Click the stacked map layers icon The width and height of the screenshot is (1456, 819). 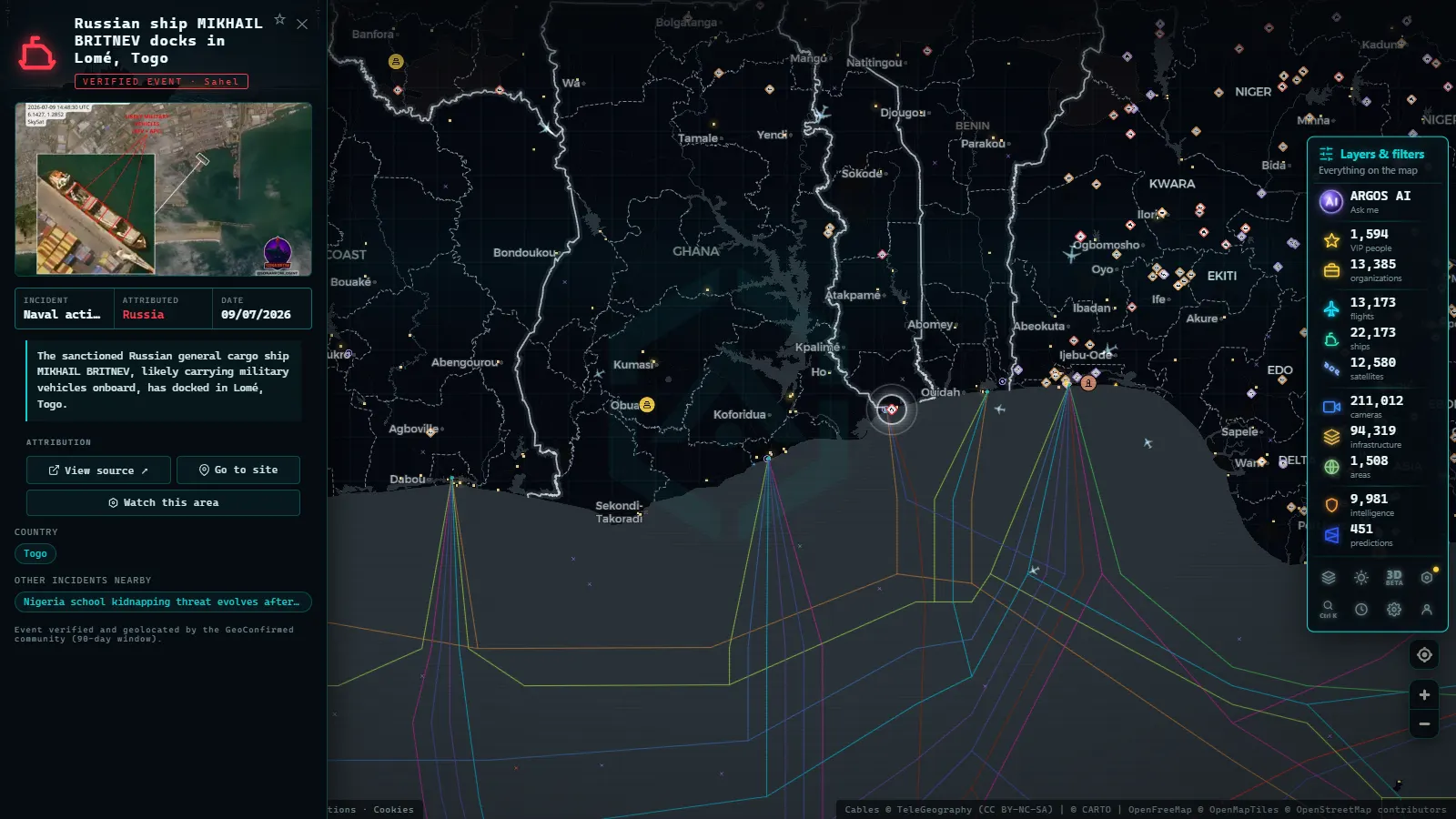(x=1329, y=578)
